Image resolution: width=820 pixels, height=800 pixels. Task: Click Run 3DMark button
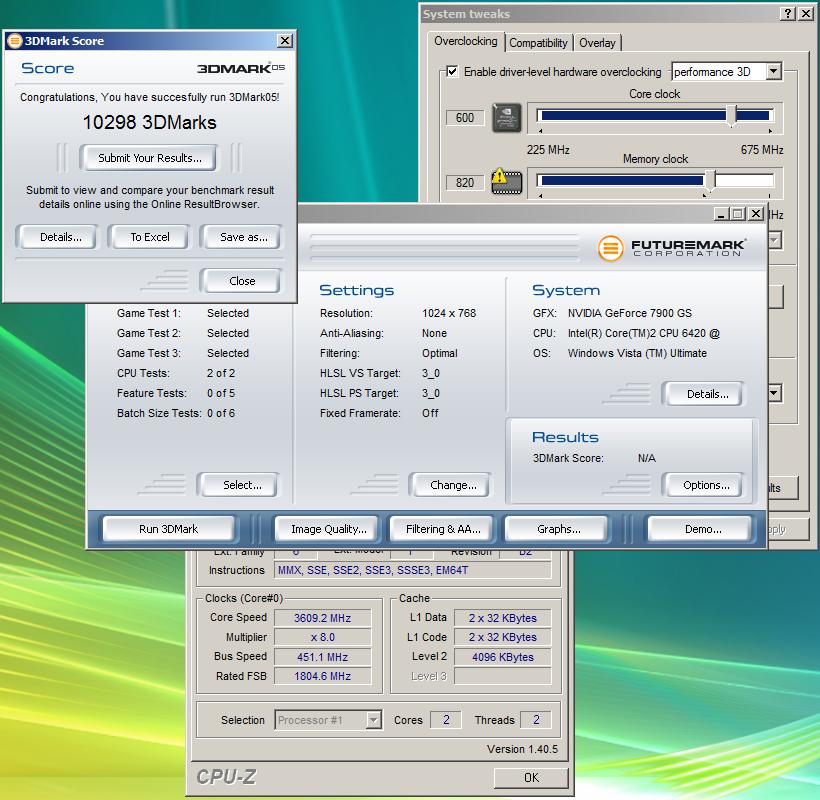(168, 529)
